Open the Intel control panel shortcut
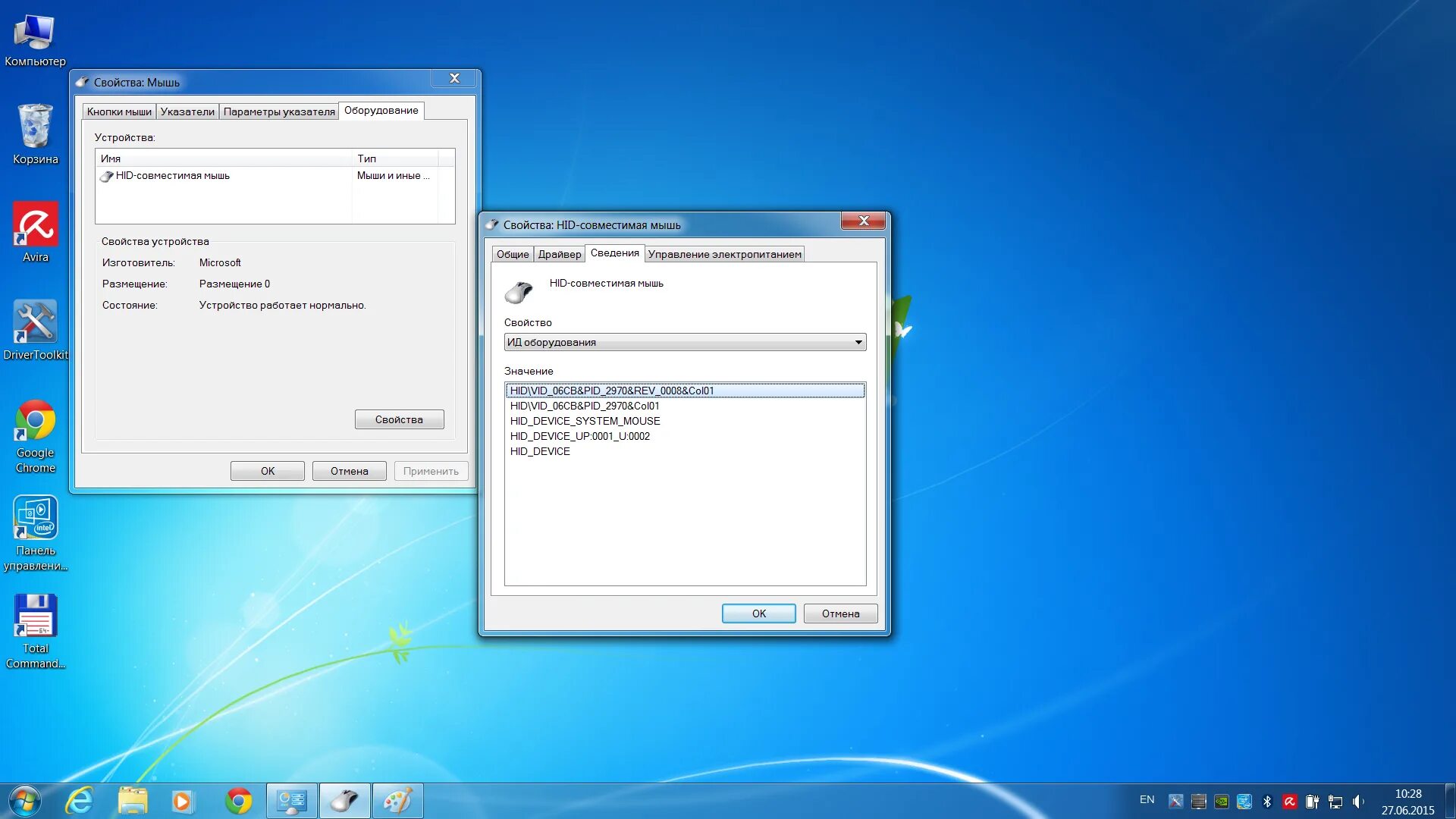The width and height of the screenshot is (1456, 819). click(x=35, y=519)
